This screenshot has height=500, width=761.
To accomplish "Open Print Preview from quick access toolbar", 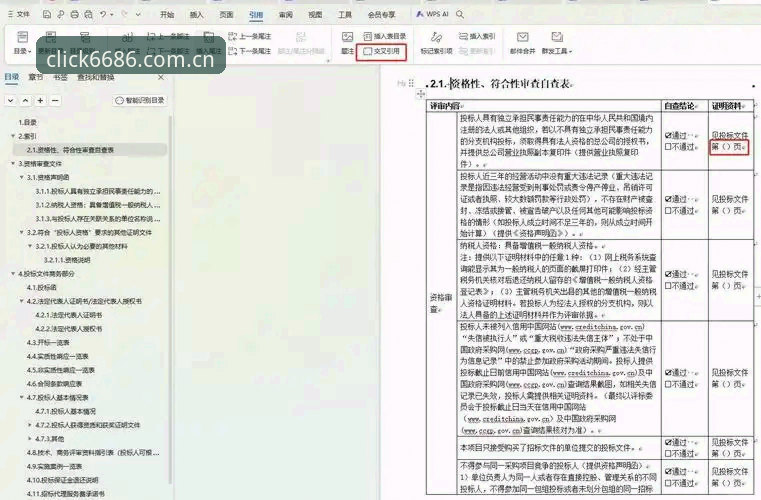I will pos(88,15).
